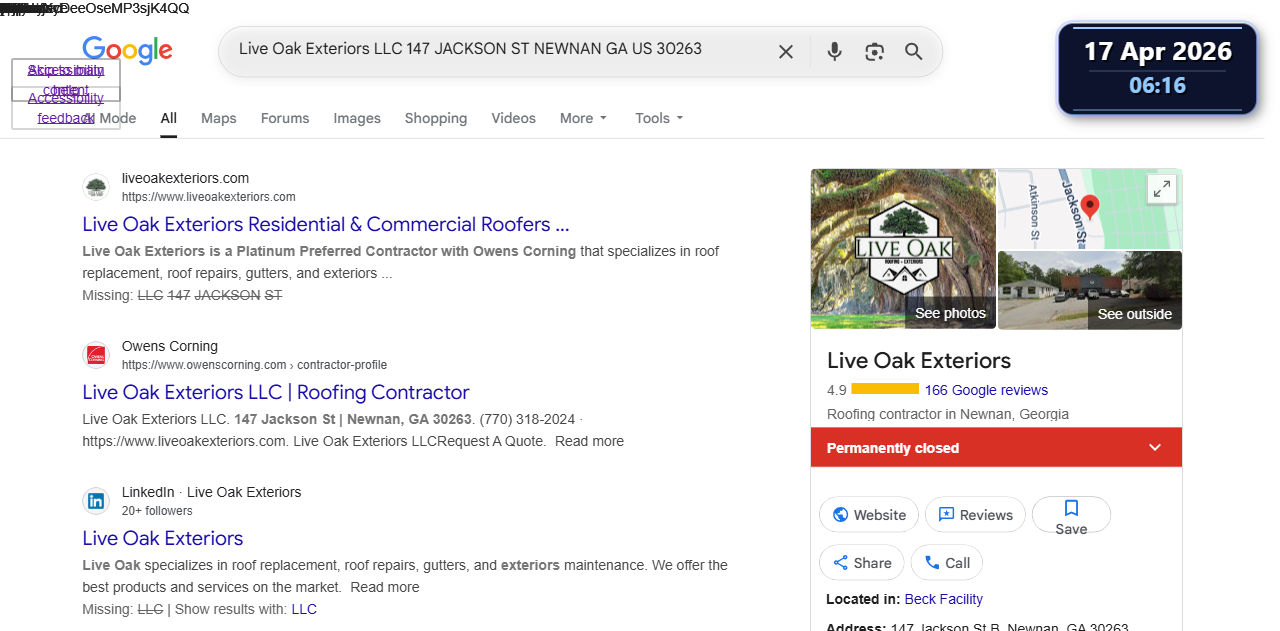Image resolution: width=1280 pixels, height=631 pixels.
Task: Click the liveoakexteriors.com favicon
Action: click(x=96, y=187)
